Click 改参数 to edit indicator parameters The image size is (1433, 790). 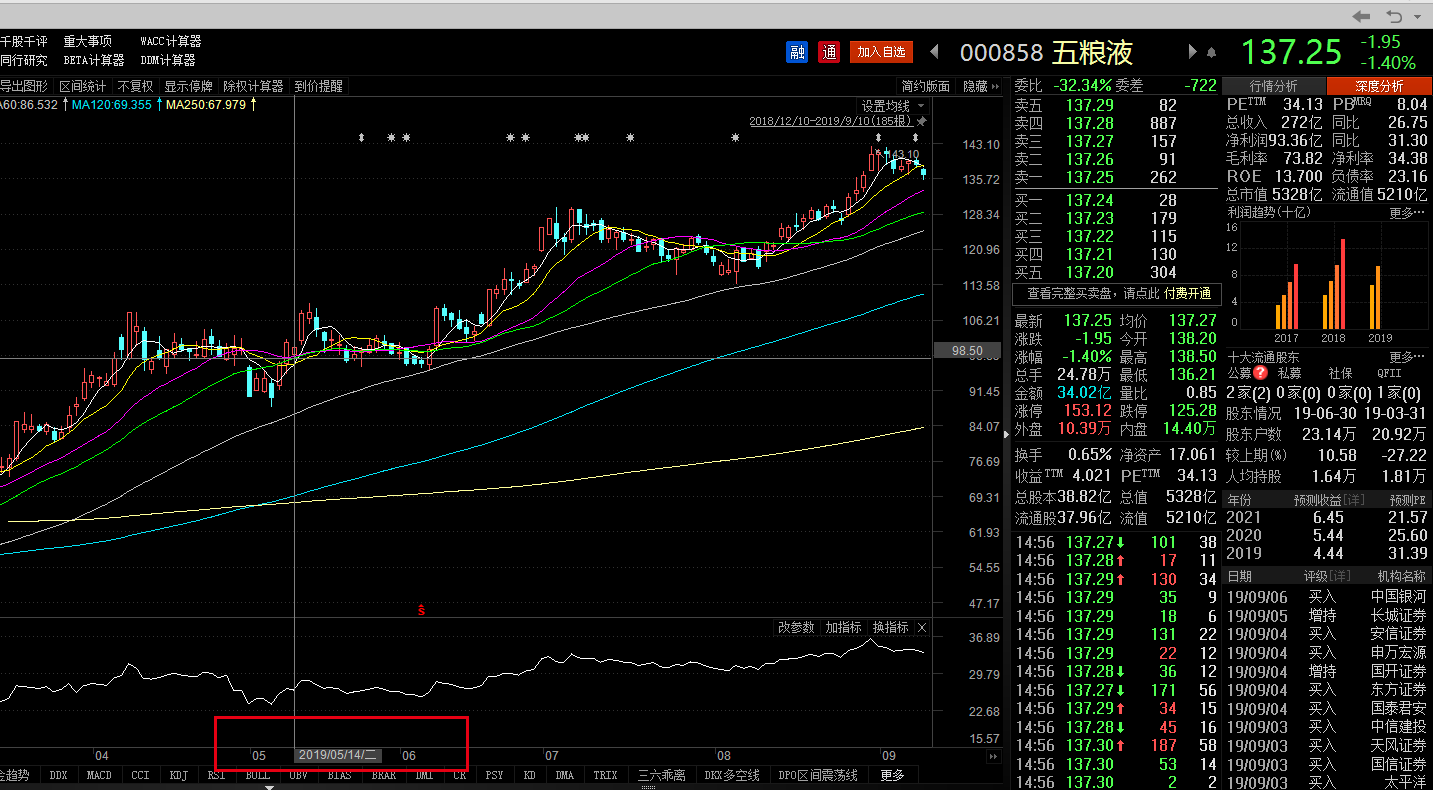coord(796,627)
